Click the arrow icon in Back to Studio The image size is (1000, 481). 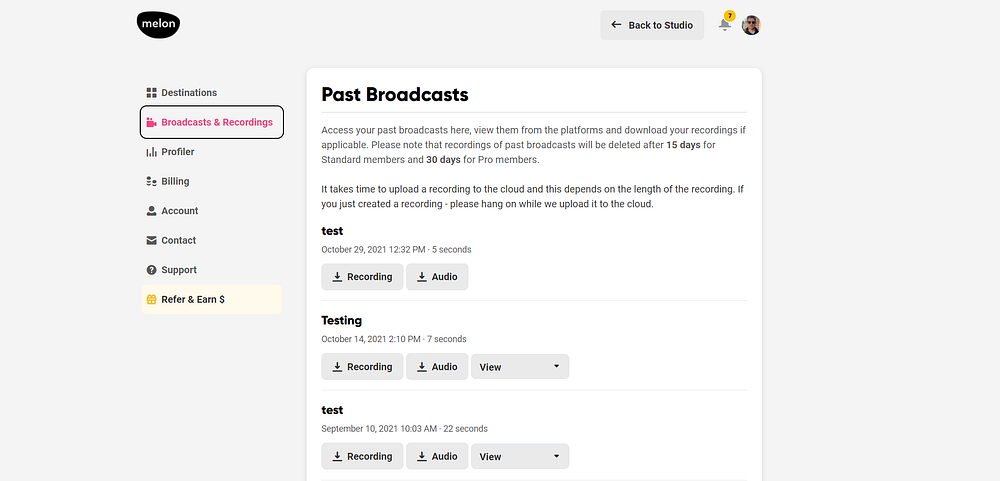coord(616,25)
